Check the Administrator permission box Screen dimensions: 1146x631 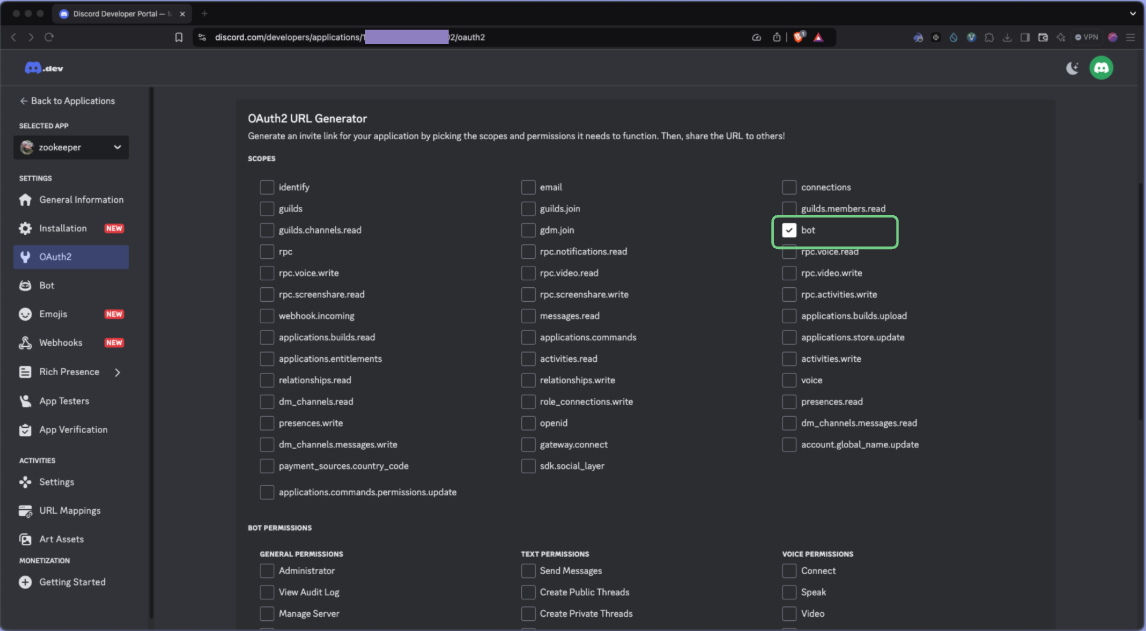[267, 571]
